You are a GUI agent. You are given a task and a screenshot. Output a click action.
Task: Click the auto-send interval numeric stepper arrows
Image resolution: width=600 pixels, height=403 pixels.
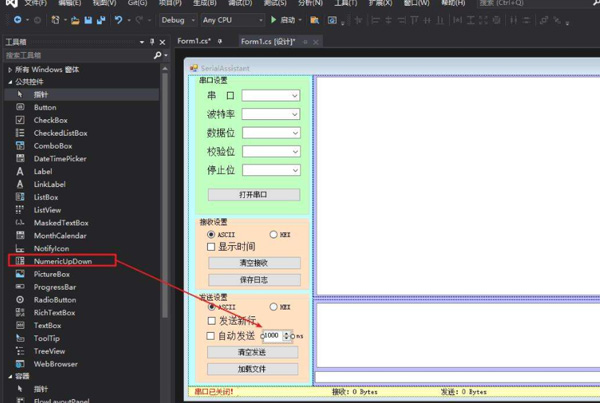click(286, 336)
